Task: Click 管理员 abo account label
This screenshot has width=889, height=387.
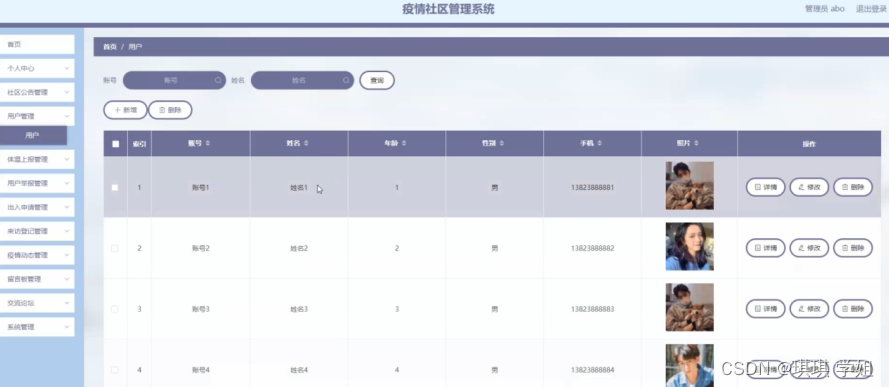Action: [825, 9]
